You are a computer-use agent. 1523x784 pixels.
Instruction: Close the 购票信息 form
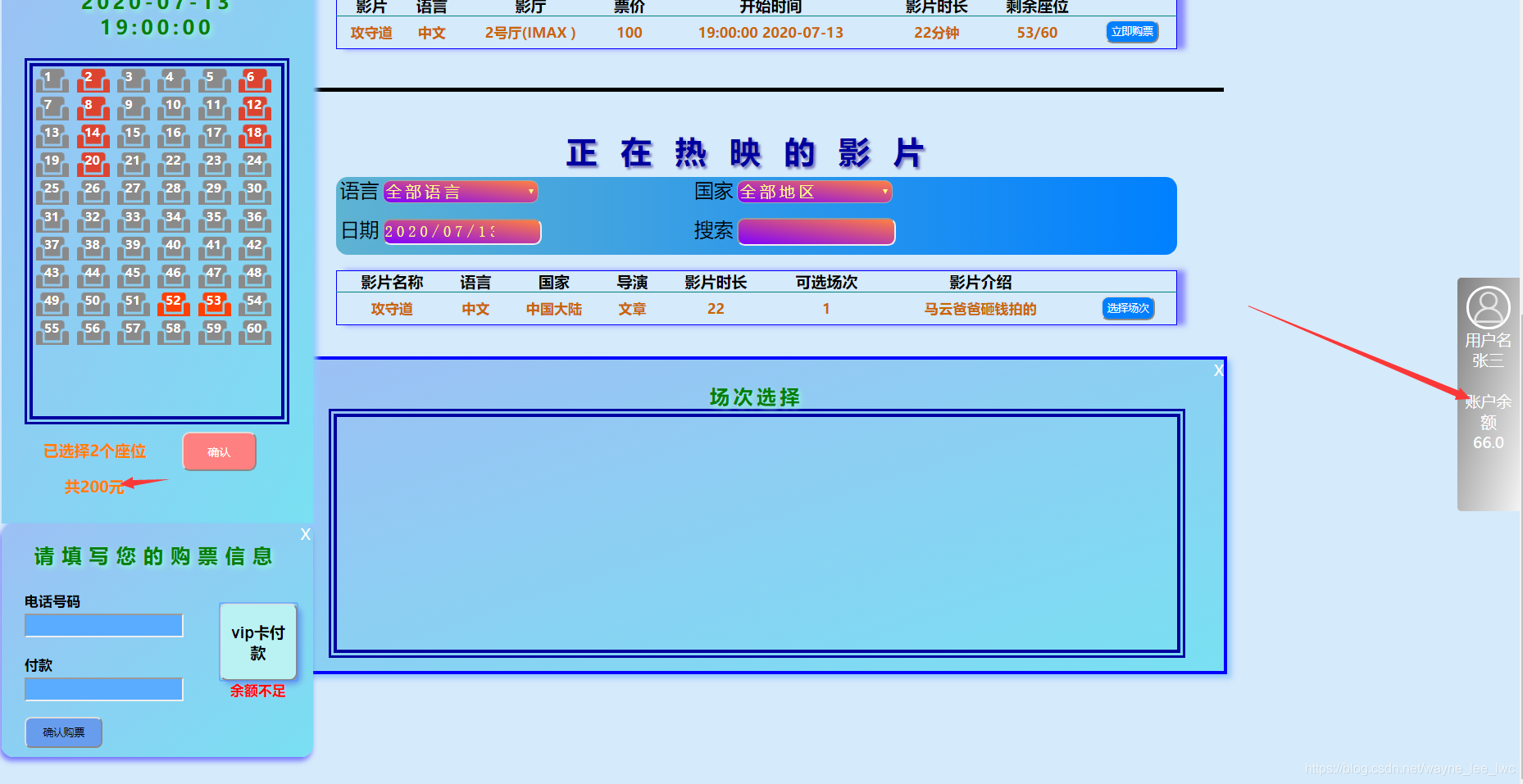[x=305, y=535]
